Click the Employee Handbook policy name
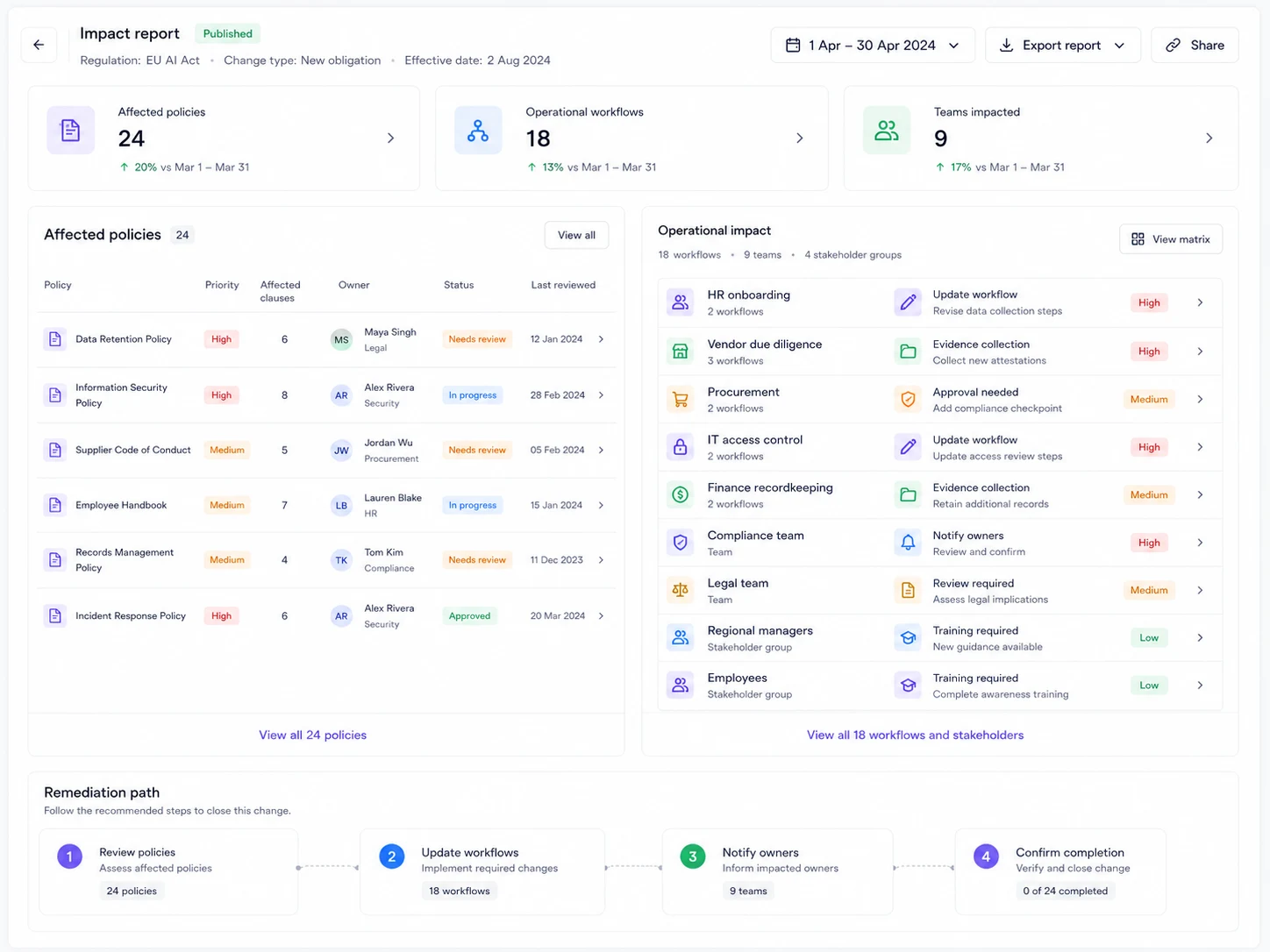The width and height of the screenshot is (1270, 952). (x=121, y=505)
